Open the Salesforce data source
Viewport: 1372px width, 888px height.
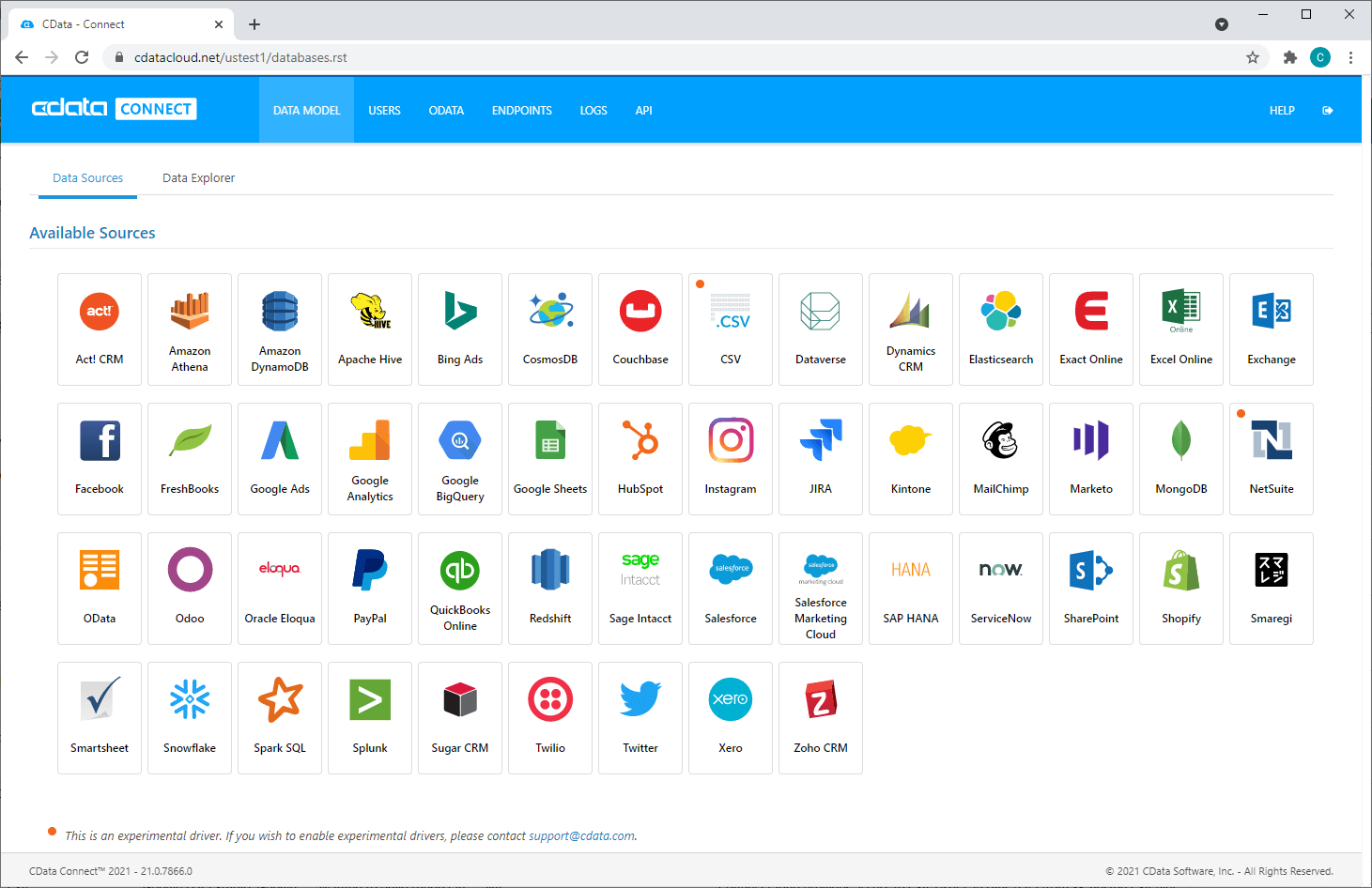coord(731,588)
